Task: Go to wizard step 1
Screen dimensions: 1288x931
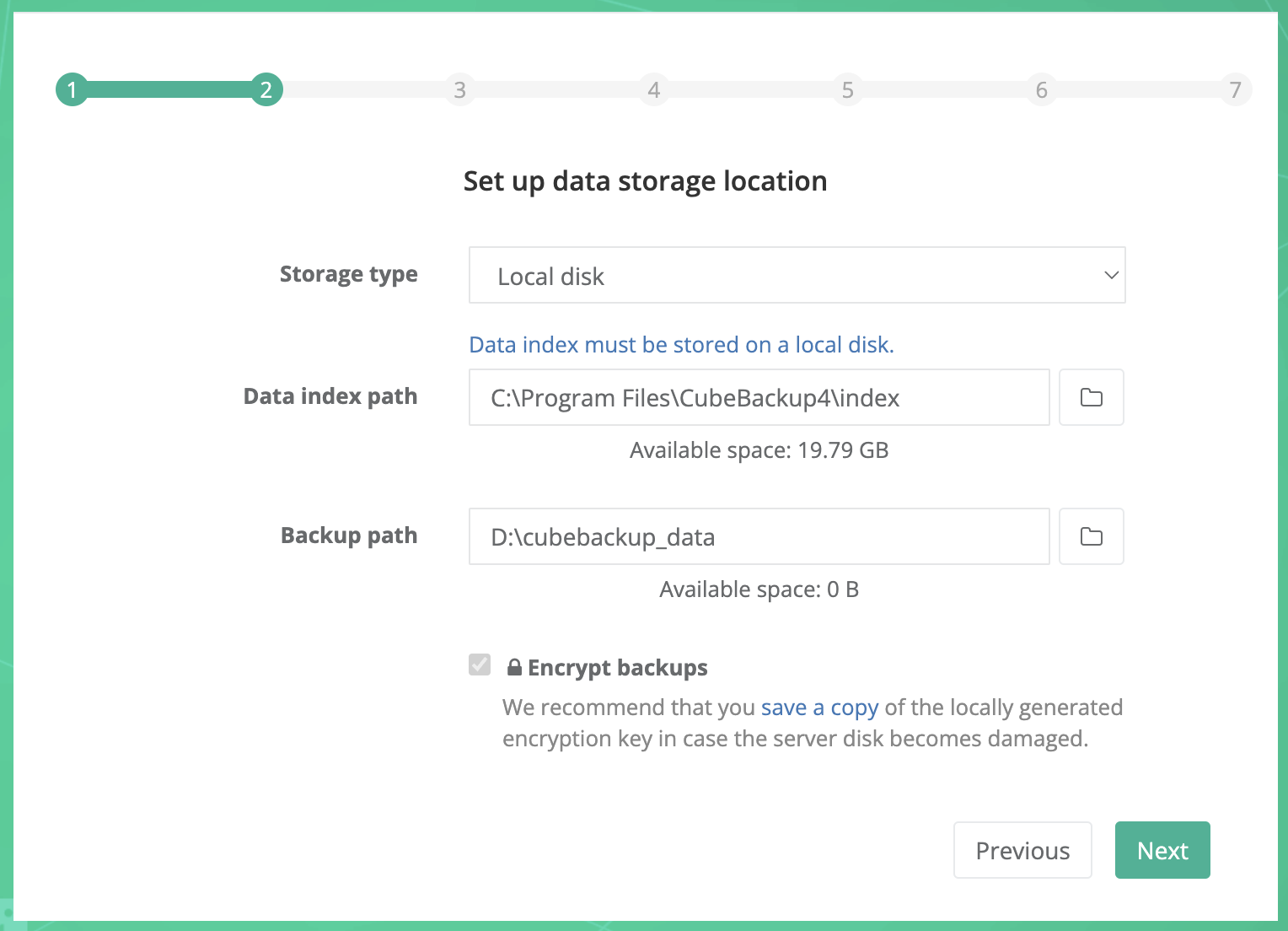Action: [x=72, y=89]
